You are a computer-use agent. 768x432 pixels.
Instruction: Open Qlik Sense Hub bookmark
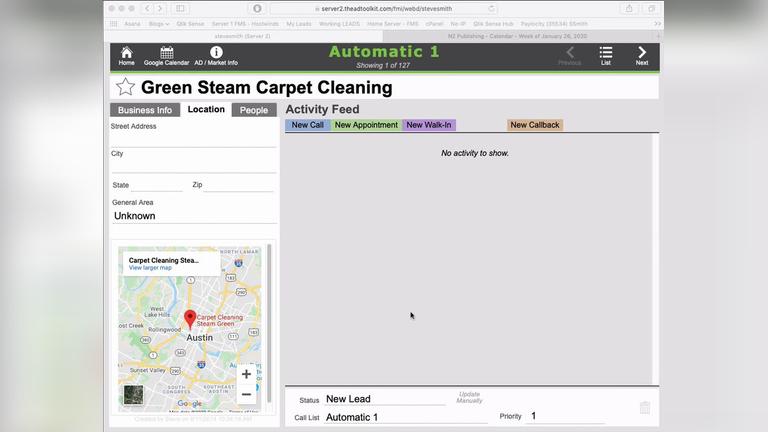pyautogui.click(x=493, y=24)
